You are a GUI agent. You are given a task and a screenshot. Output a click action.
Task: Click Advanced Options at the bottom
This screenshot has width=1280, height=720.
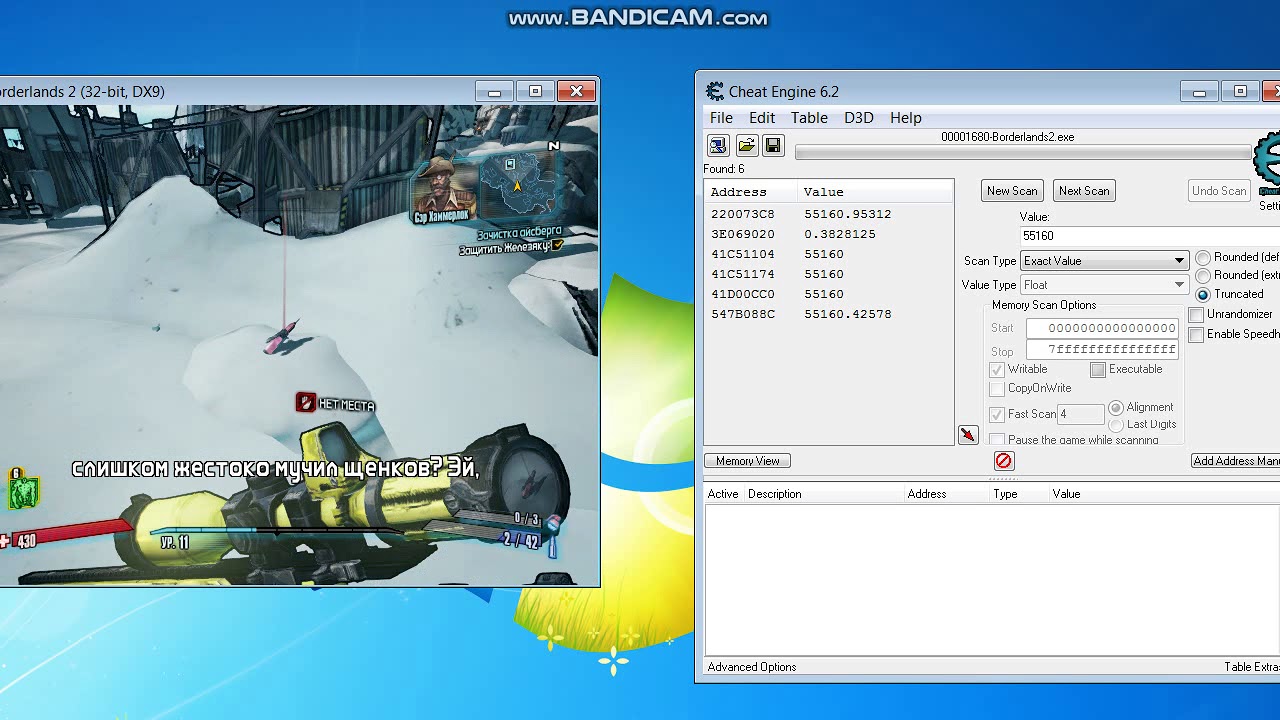(752, 667)
